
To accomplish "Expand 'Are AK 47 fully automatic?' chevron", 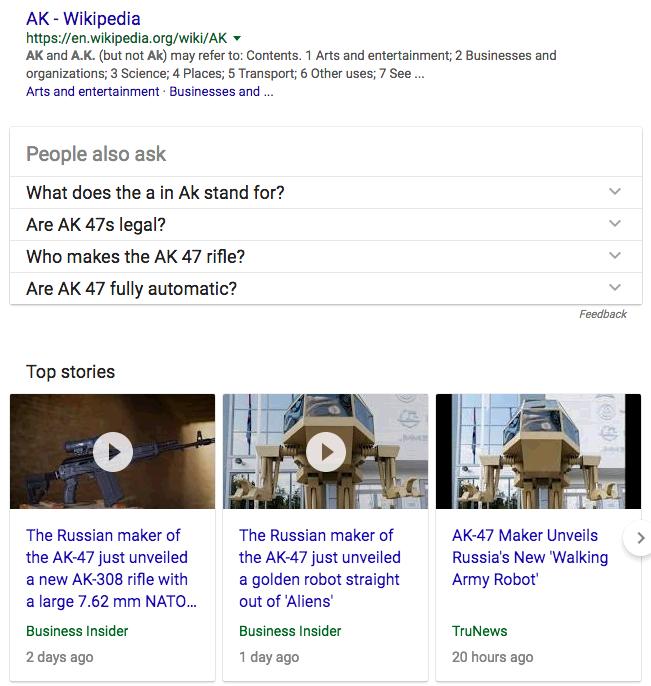I will tap(615, 287).
